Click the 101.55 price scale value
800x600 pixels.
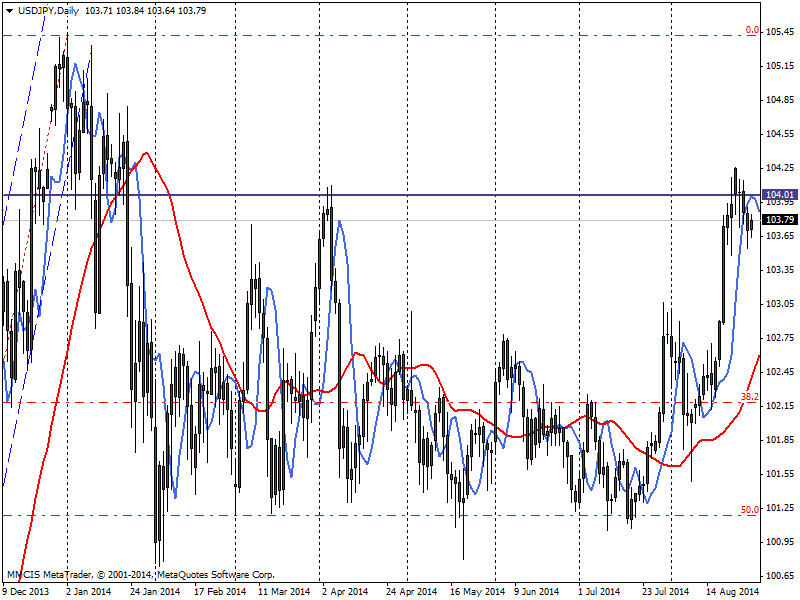point(780,473)
